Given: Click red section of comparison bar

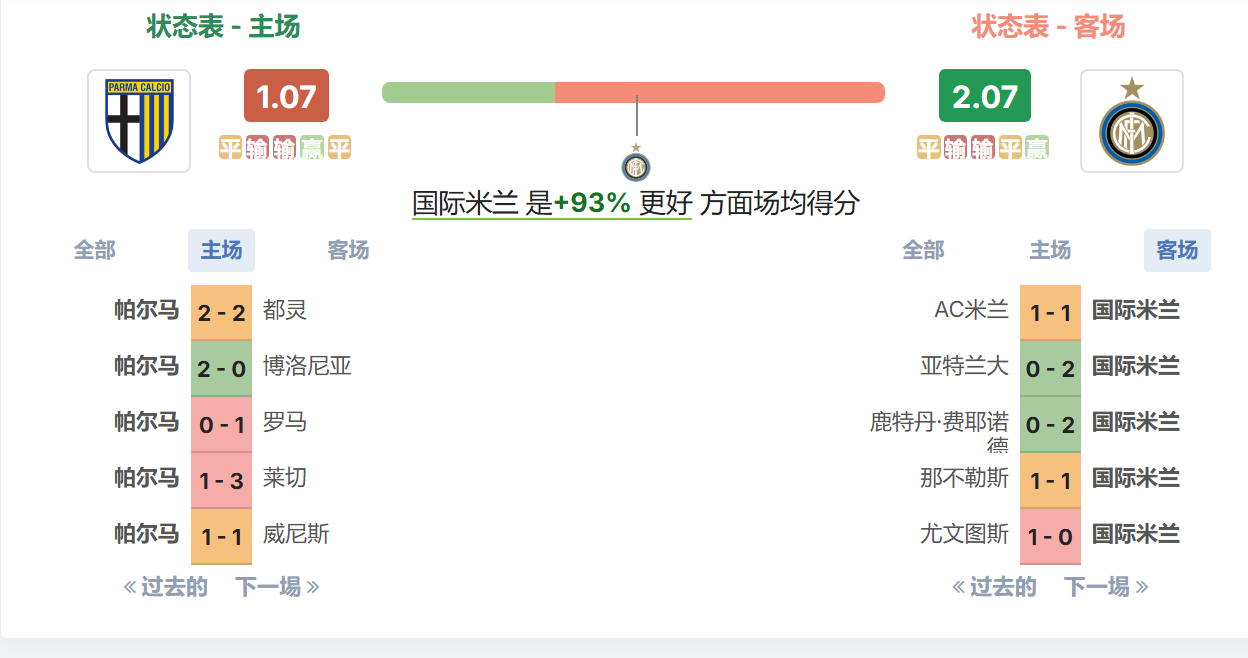Looking at the screenshot, I should pyautogui.click(x=720, y=92).
